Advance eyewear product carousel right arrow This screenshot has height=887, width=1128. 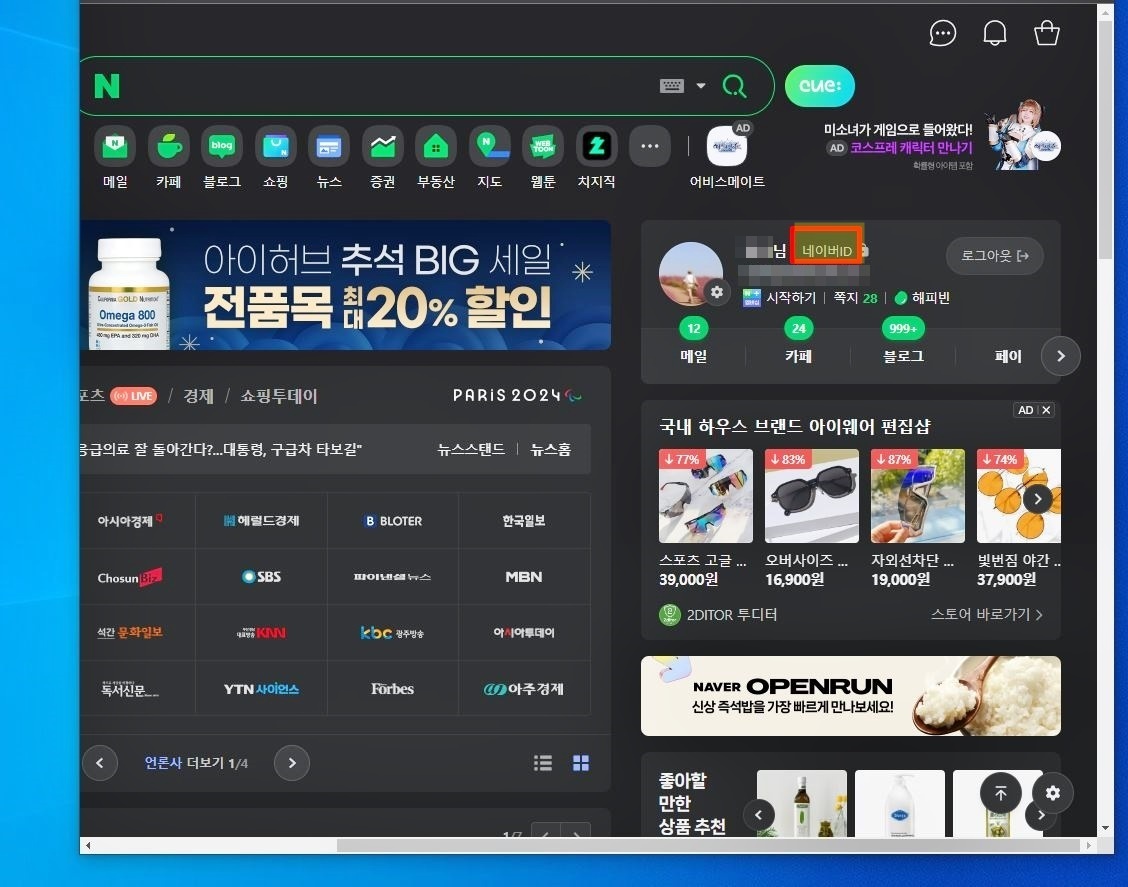pos(1037,499)
